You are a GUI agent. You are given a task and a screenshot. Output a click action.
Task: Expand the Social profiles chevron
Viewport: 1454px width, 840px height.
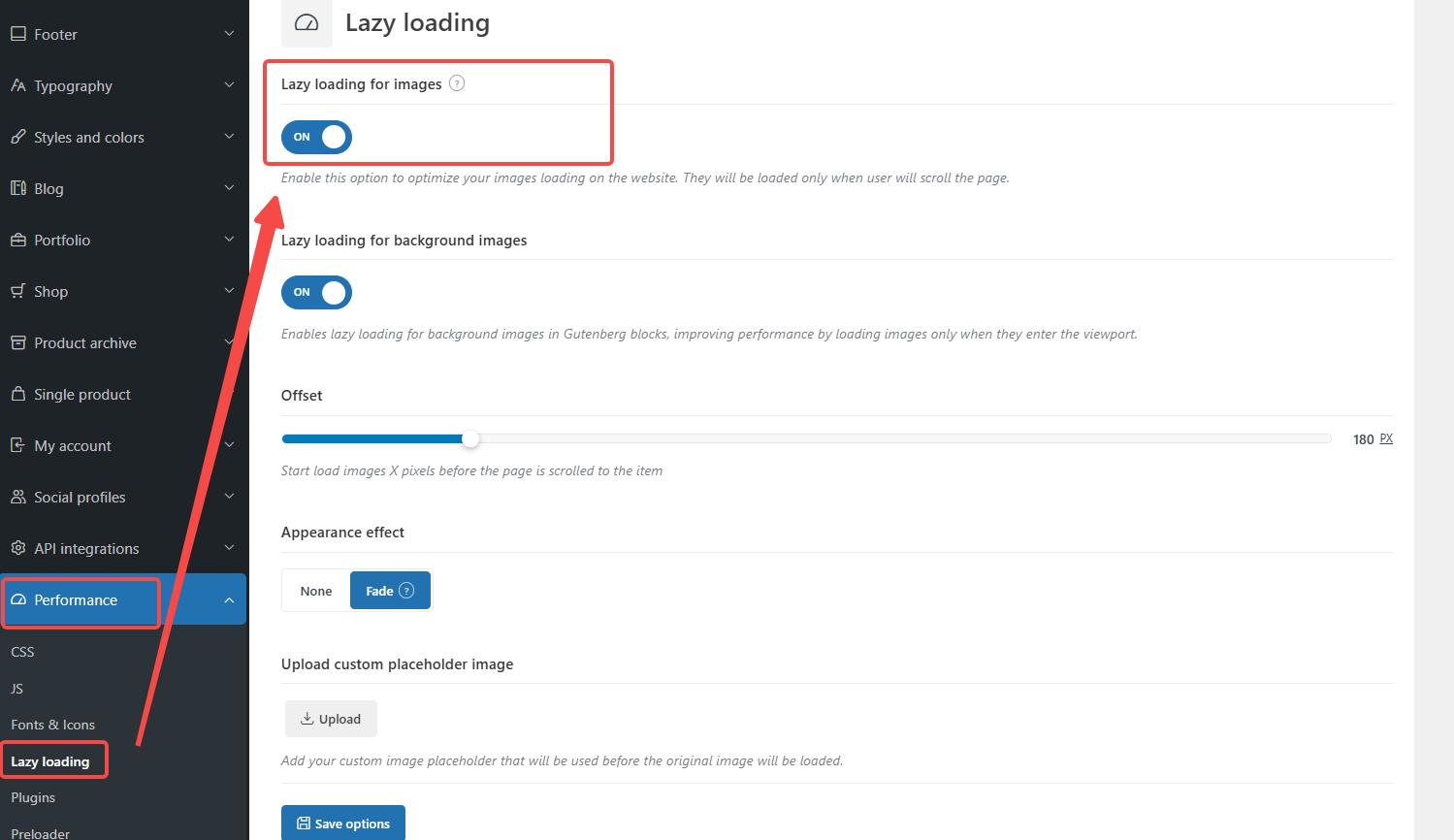[229, 497]
